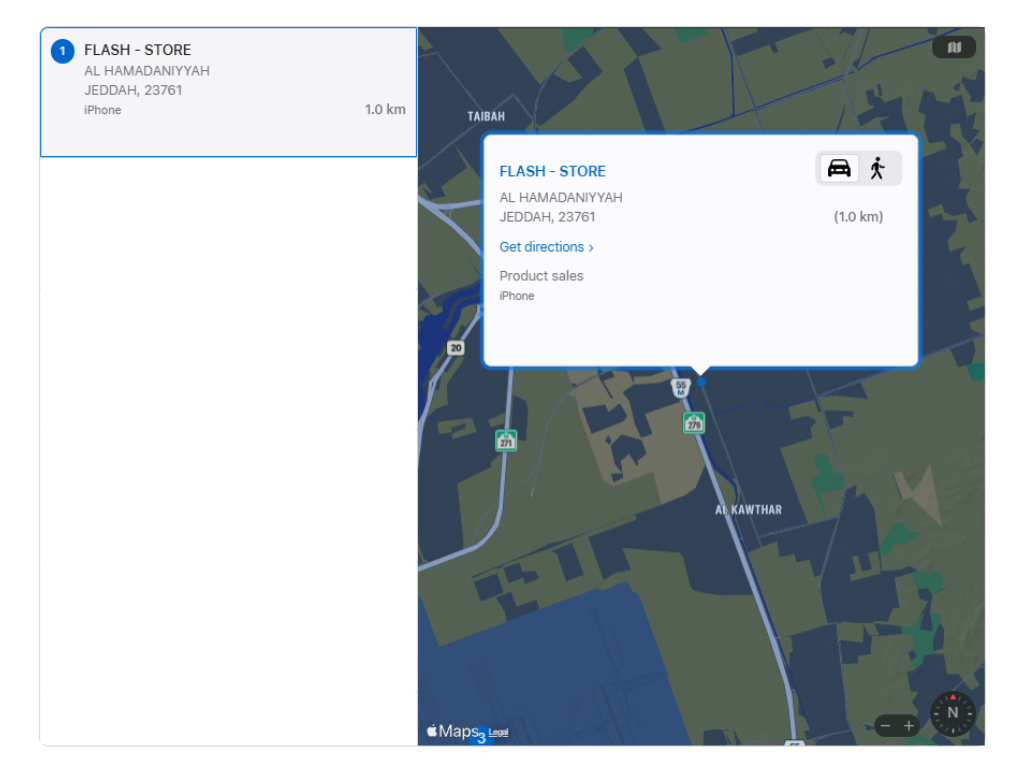Click the AL KAWTHAR district label

point(748,510)
